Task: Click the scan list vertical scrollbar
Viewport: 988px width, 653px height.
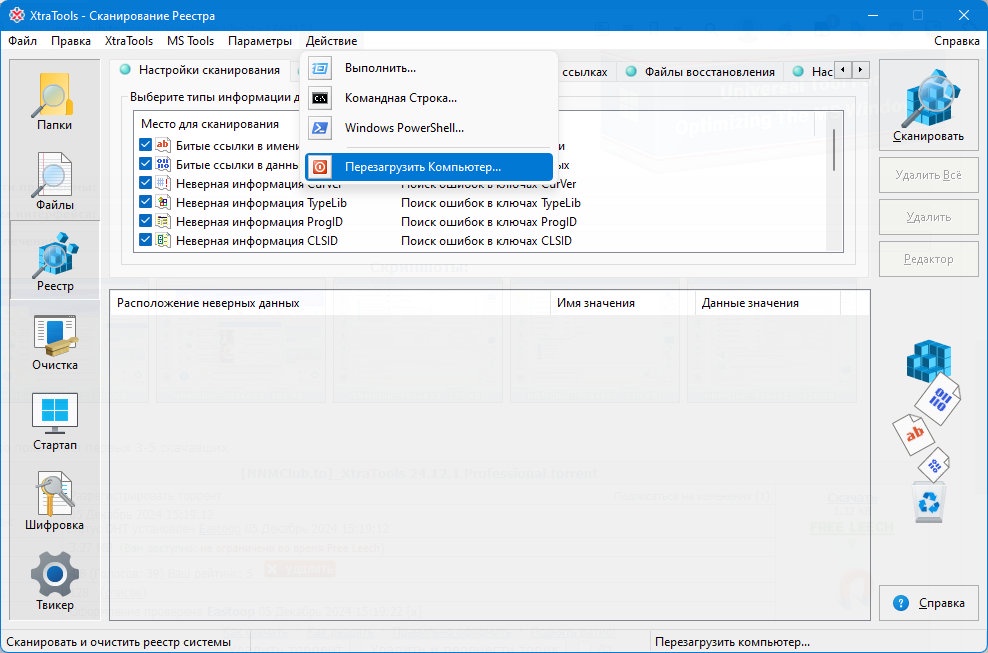Action: point(834,182)
